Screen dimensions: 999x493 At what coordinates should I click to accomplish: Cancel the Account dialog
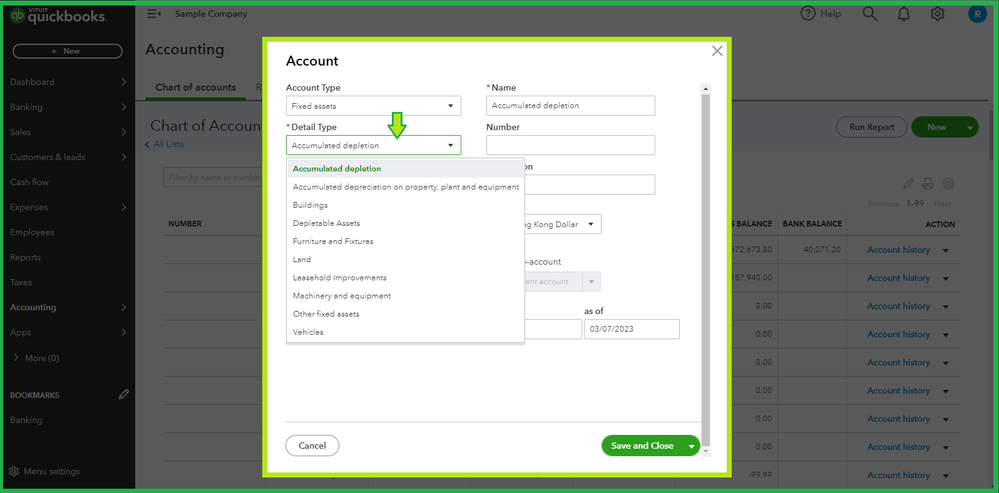(x=312, y=446)
